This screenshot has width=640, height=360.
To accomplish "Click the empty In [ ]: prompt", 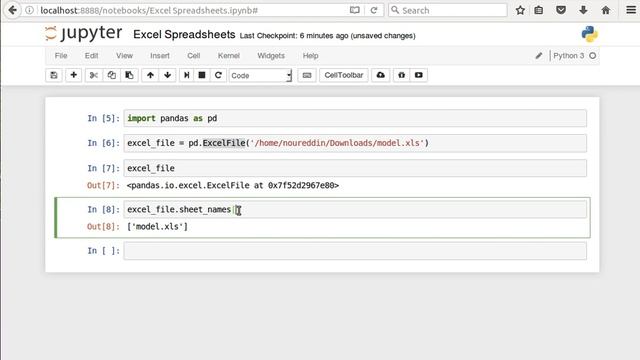I will pyautogui.click(x=104, y=251).
